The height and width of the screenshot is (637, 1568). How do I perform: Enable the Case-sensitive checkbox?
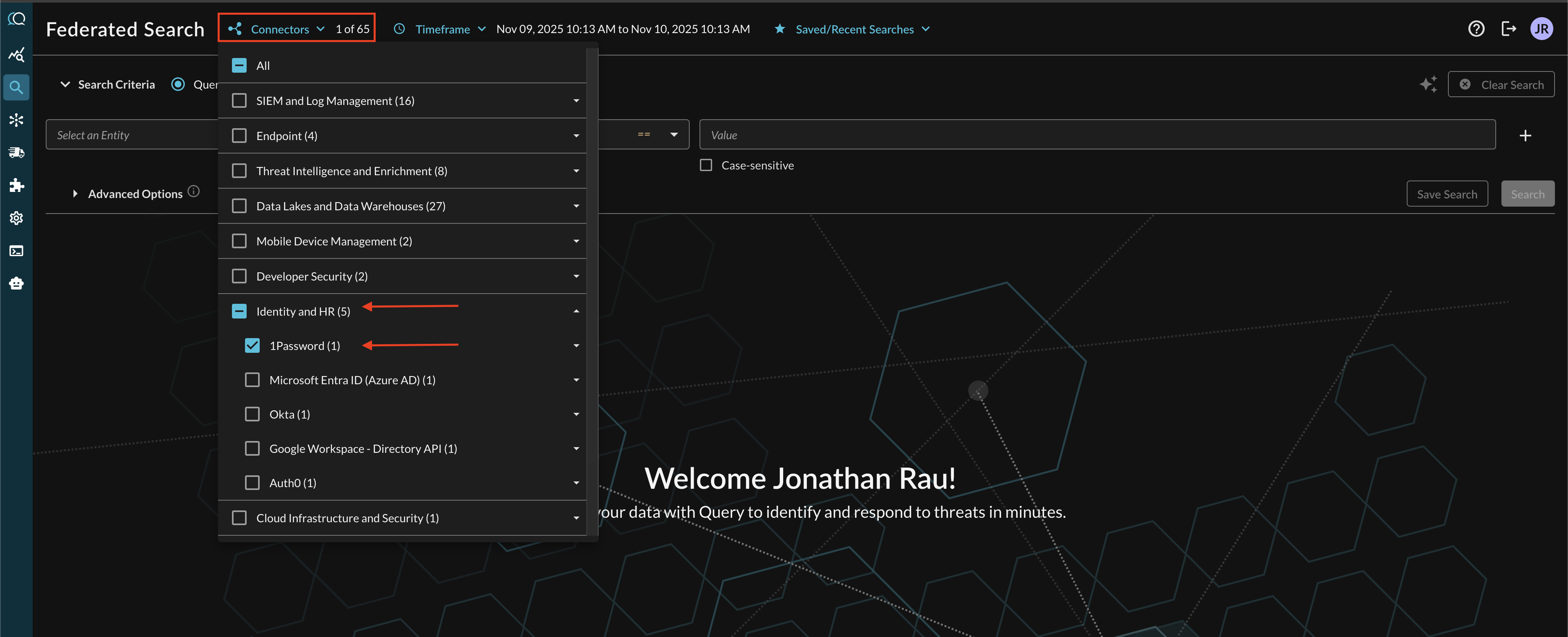tap(706, 165)
